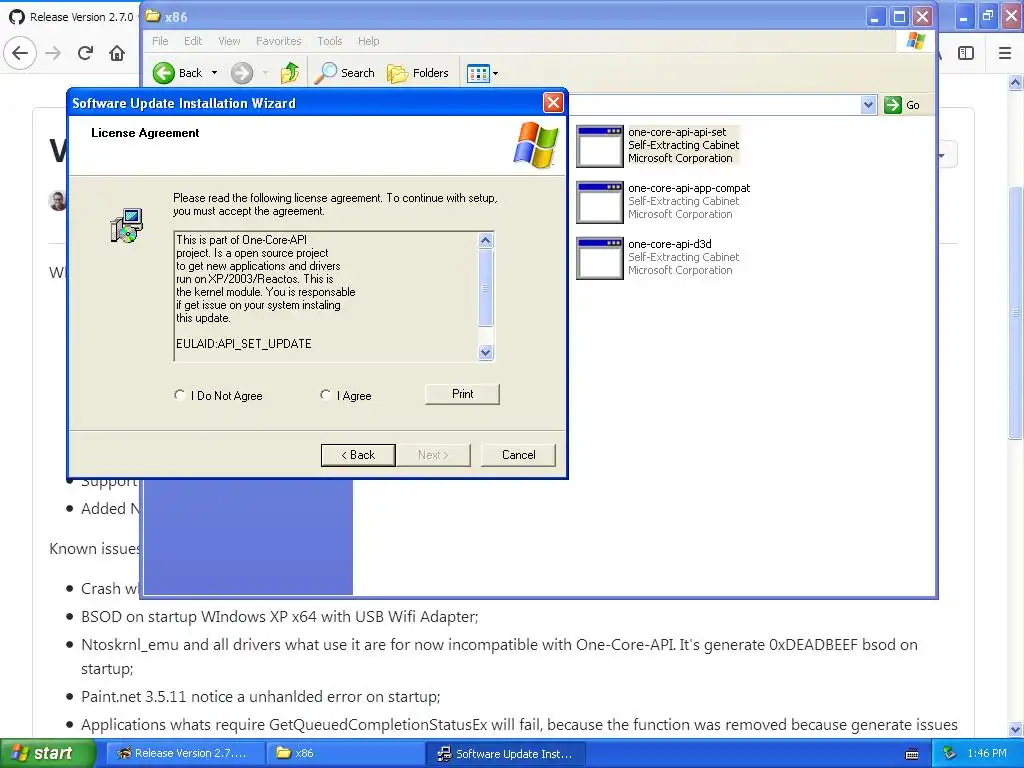The height and width of the screenshot is (768, 1024).
Task: Switch to Software Update Inst taskbar item
Action: click(505, 754)
